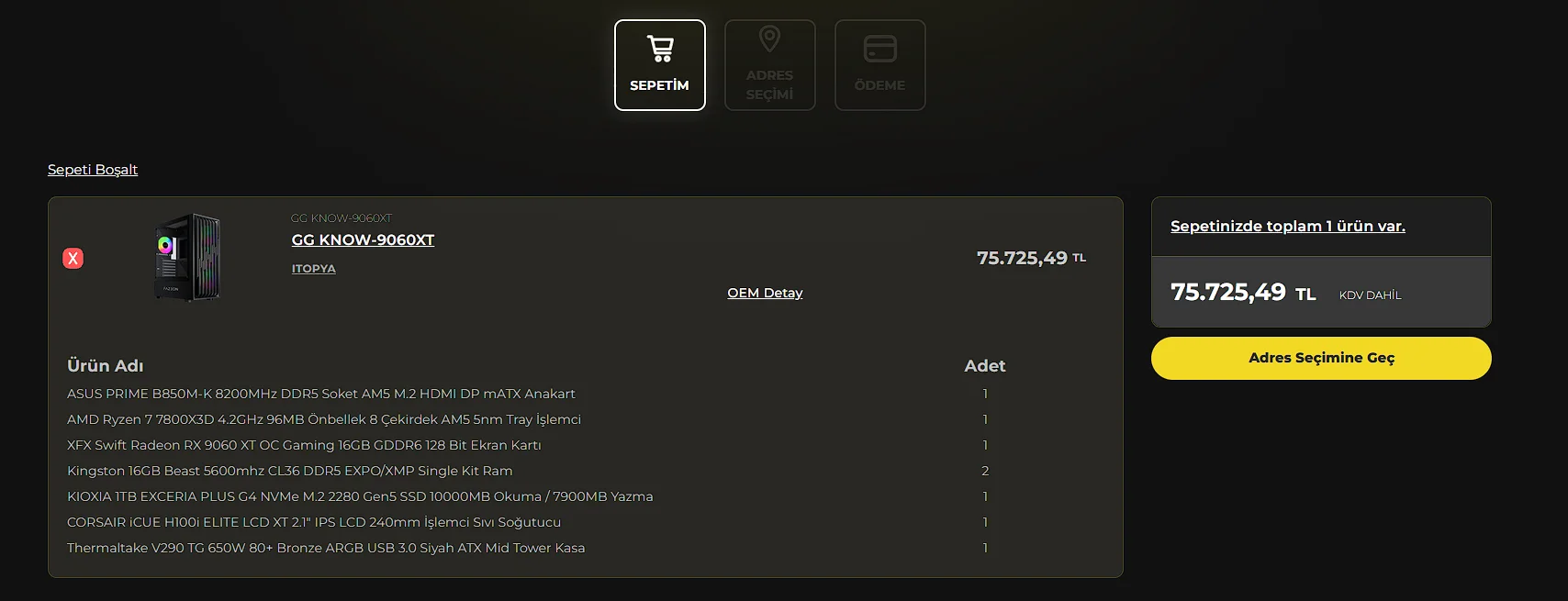
Task: Select the AMD Ryzen 7 7800X3D row
Action: tap(324, 419)
